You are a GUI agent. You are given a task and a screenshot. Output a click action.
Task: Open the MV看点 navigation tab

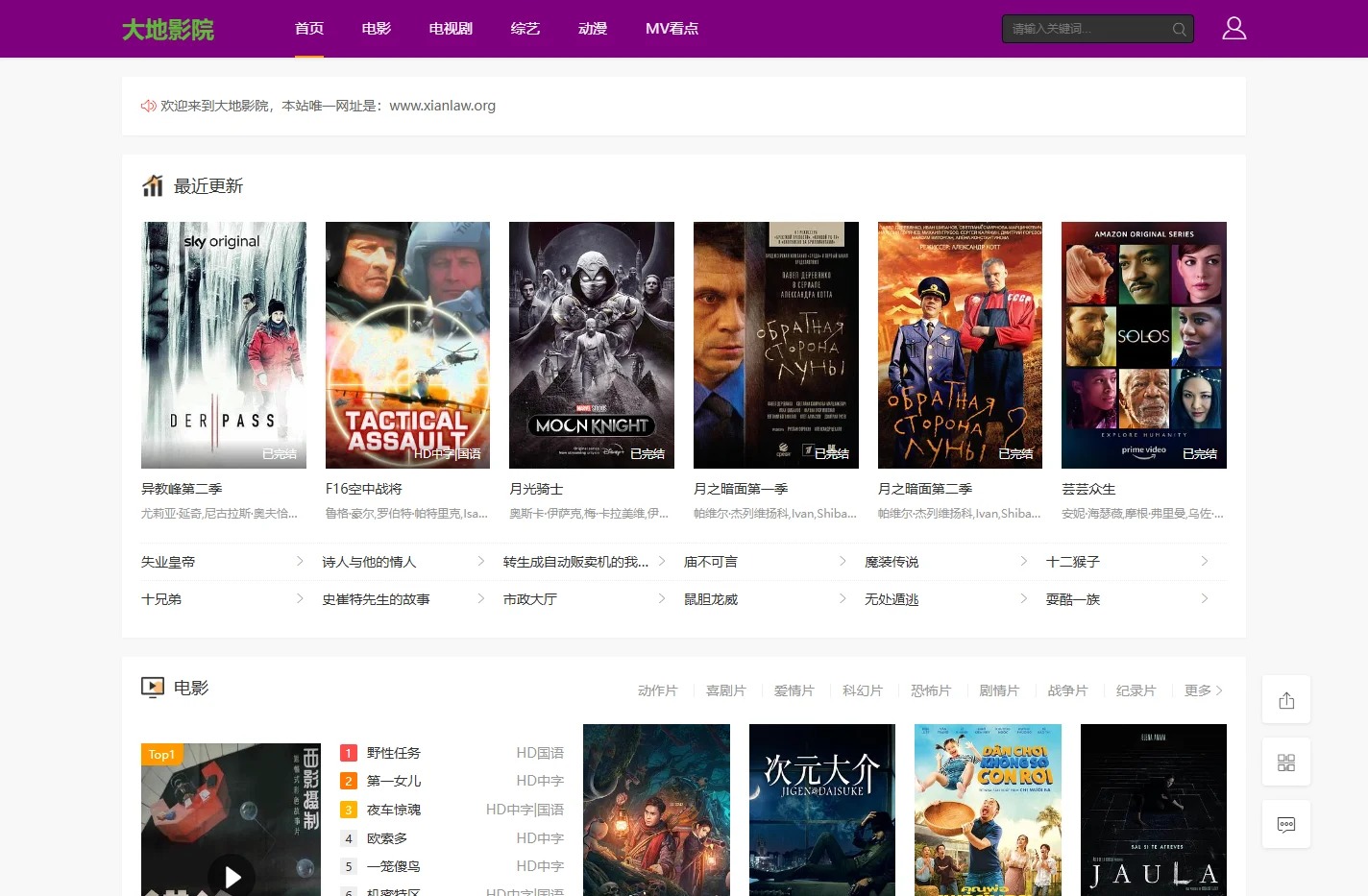tap(672, 29)
